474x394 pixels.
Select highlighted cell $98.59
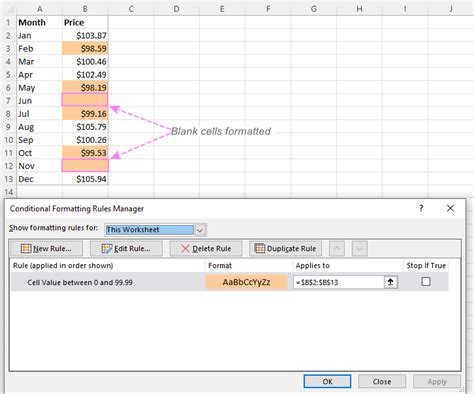(x=85, y=48)
